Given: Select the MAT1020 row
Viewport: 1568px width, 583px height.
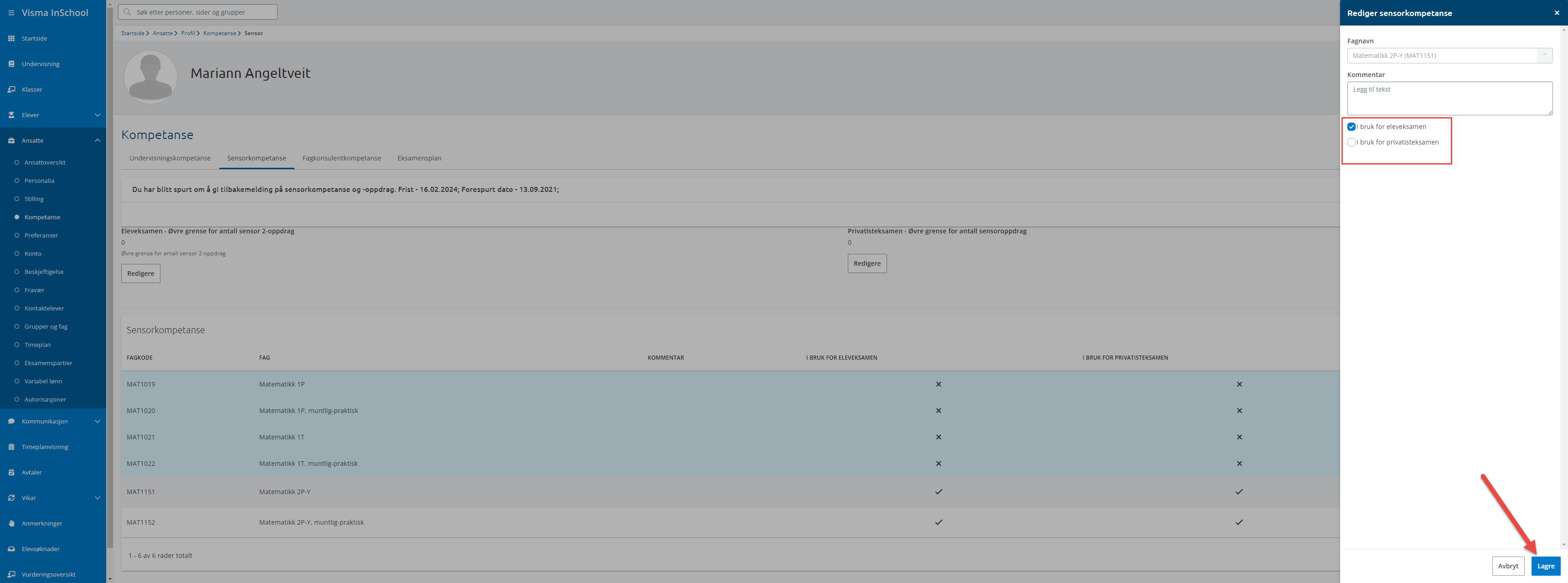Looking at the screenshot, I should [730, 411].
